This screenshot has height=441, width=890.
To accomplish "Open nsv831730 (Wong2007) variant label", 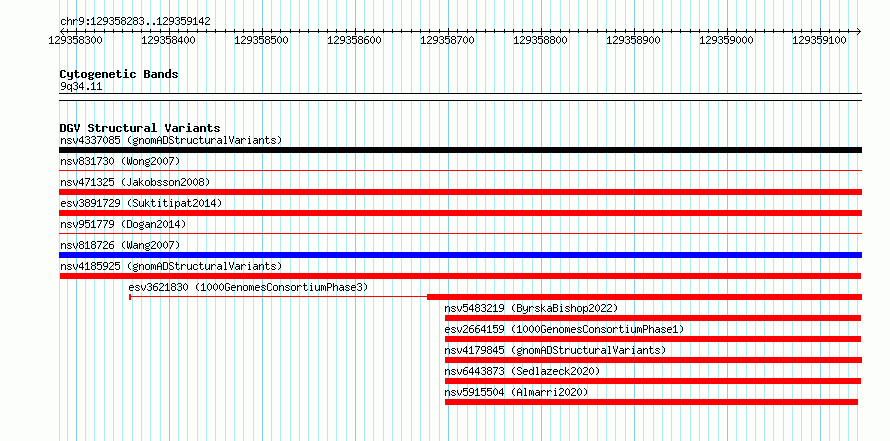I will point(120,161).
